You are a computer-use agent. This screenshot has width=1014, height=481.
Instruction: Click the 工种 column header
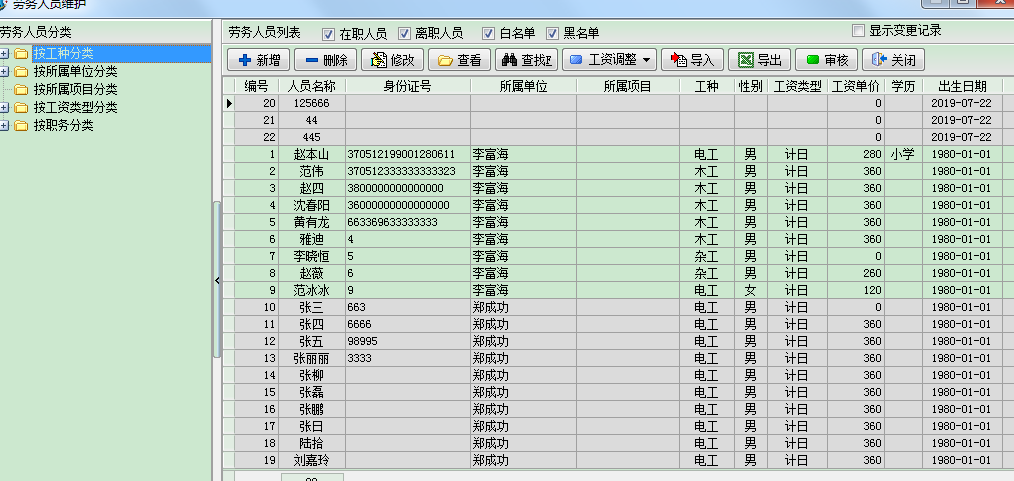click(707, 86)
